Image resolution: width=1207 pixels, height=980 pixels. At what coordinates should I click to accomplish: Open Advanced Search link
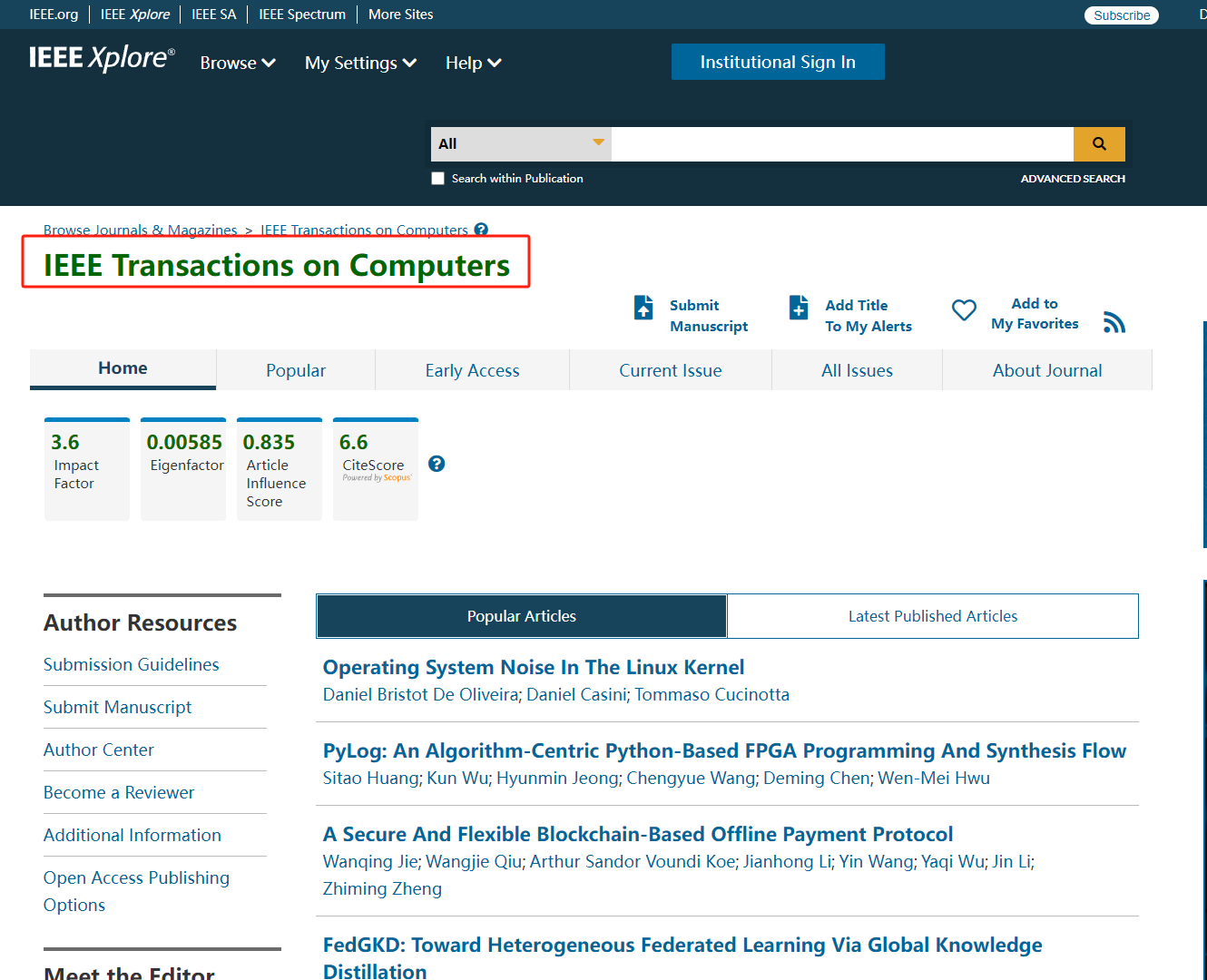pyautogui.click(x=1073, y=179)
